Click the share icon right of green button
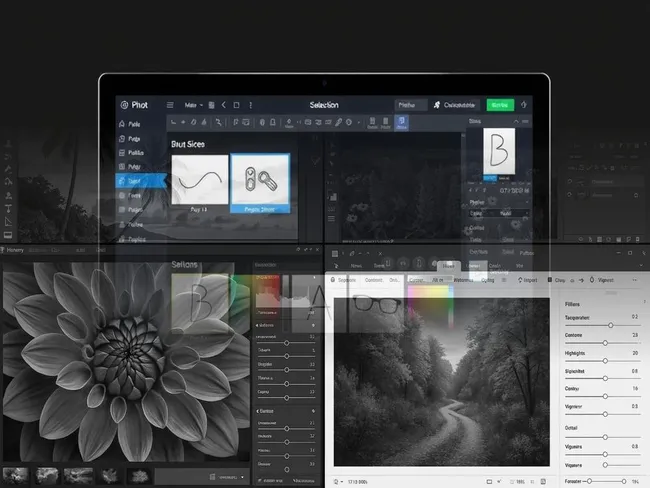The width and height of the screenshot is (650, 488). 524,105
